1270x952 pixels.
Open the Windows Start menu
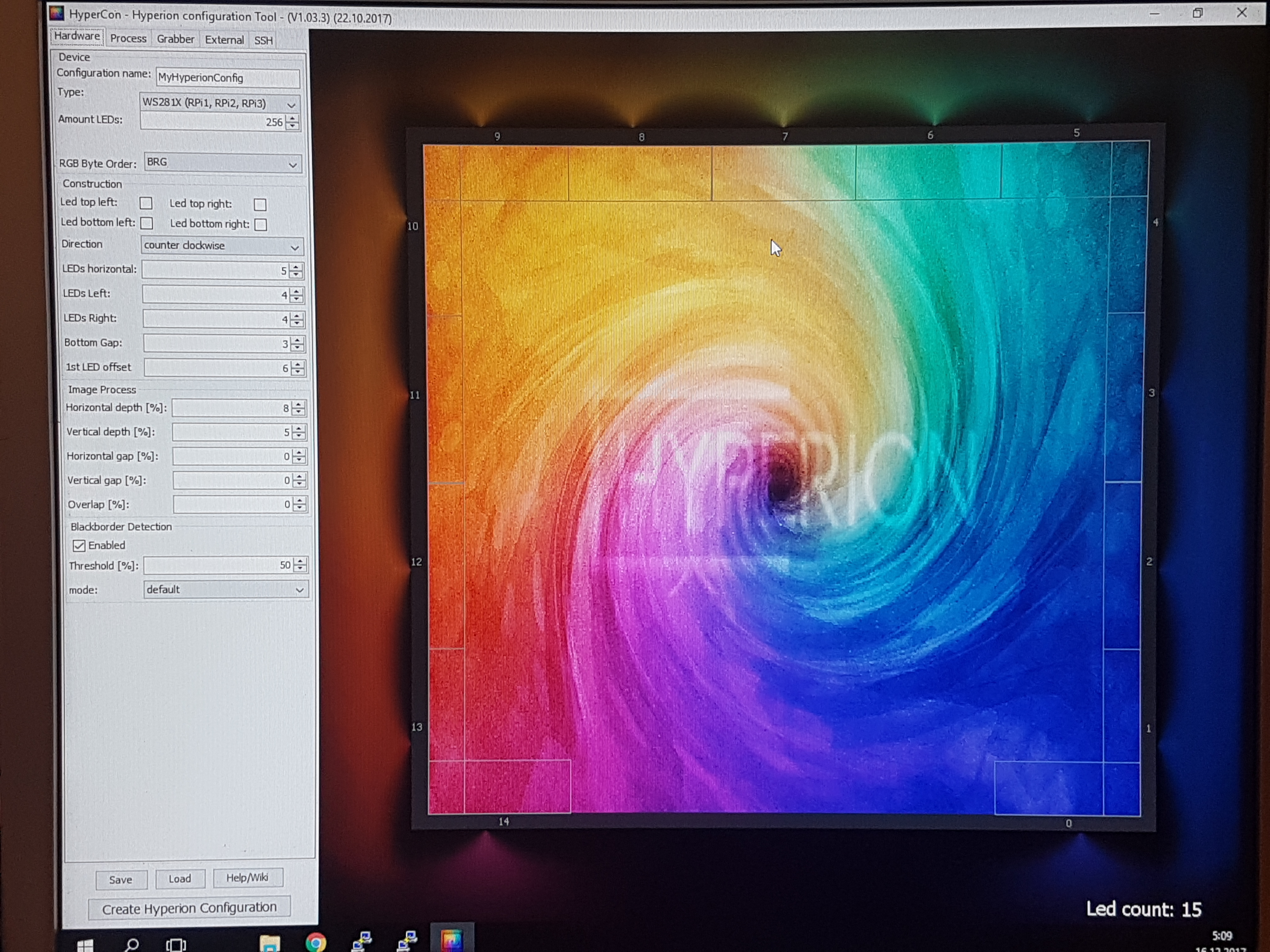pyautogui.click(x=85, y=945)
